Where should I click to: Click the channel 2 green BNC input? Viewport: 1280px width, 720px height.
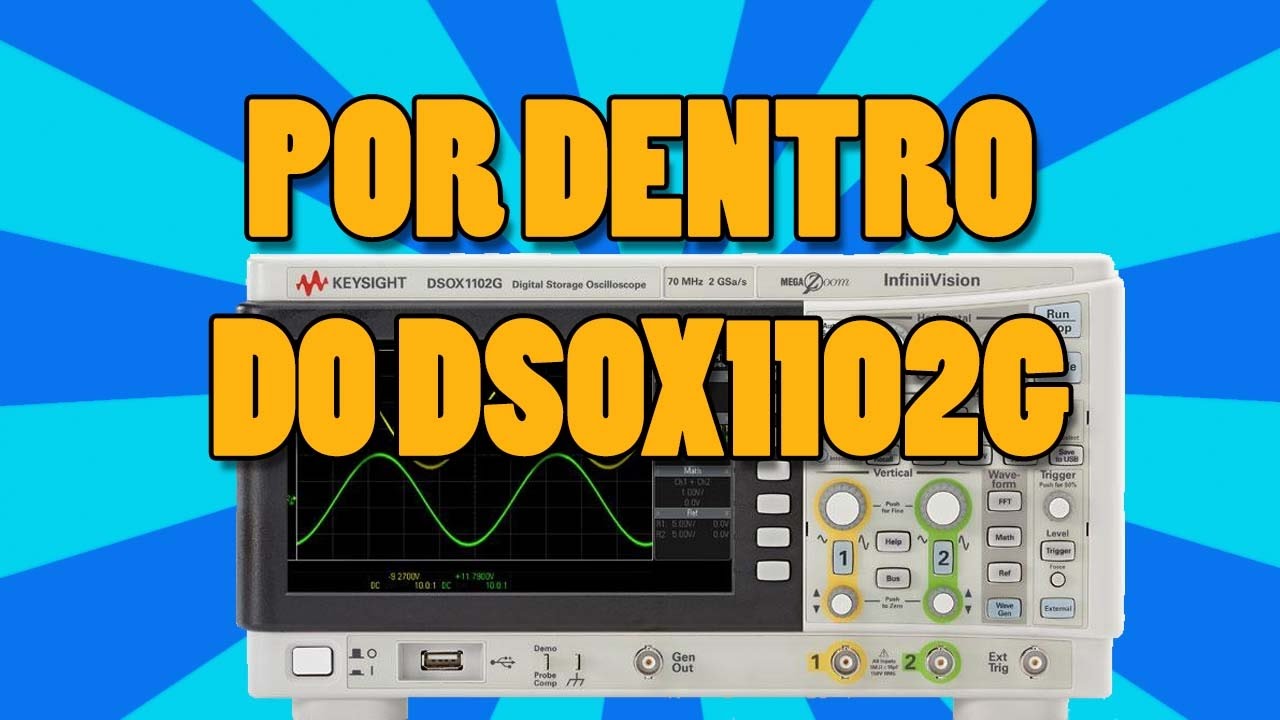click(940, 662)
